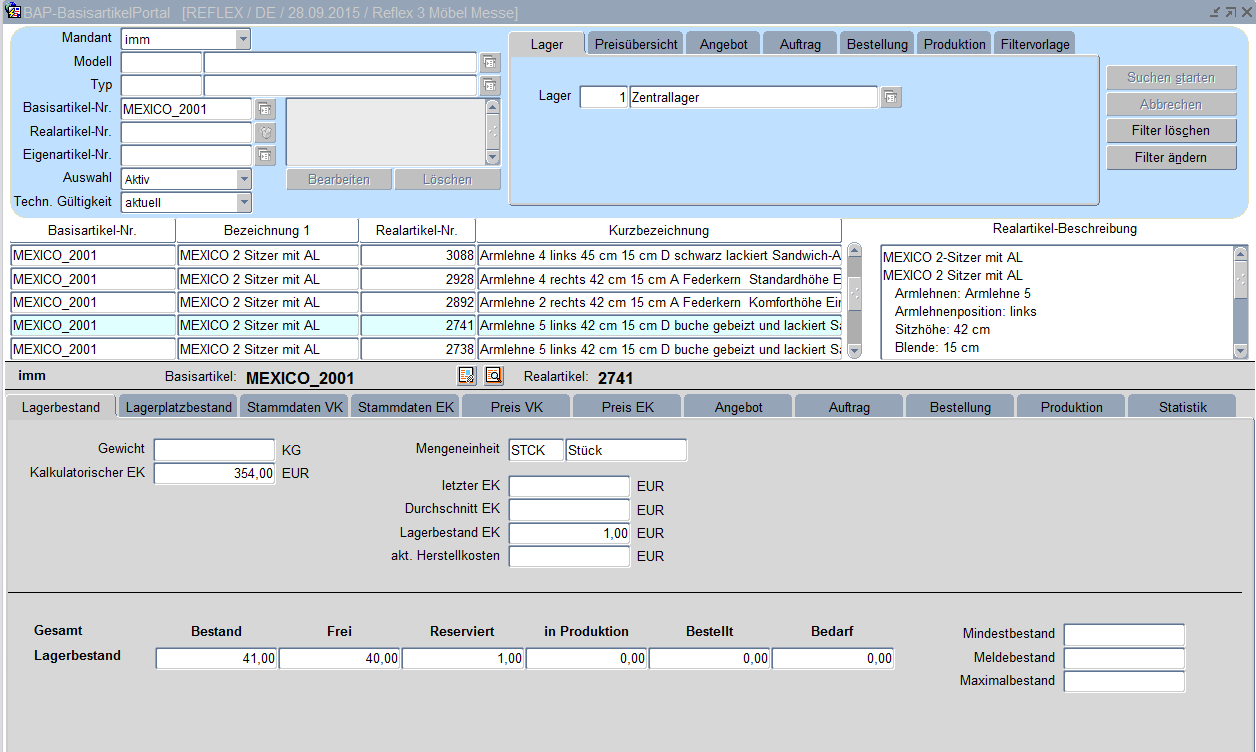Expand the Mandant dropdown

tap(243, 39)
